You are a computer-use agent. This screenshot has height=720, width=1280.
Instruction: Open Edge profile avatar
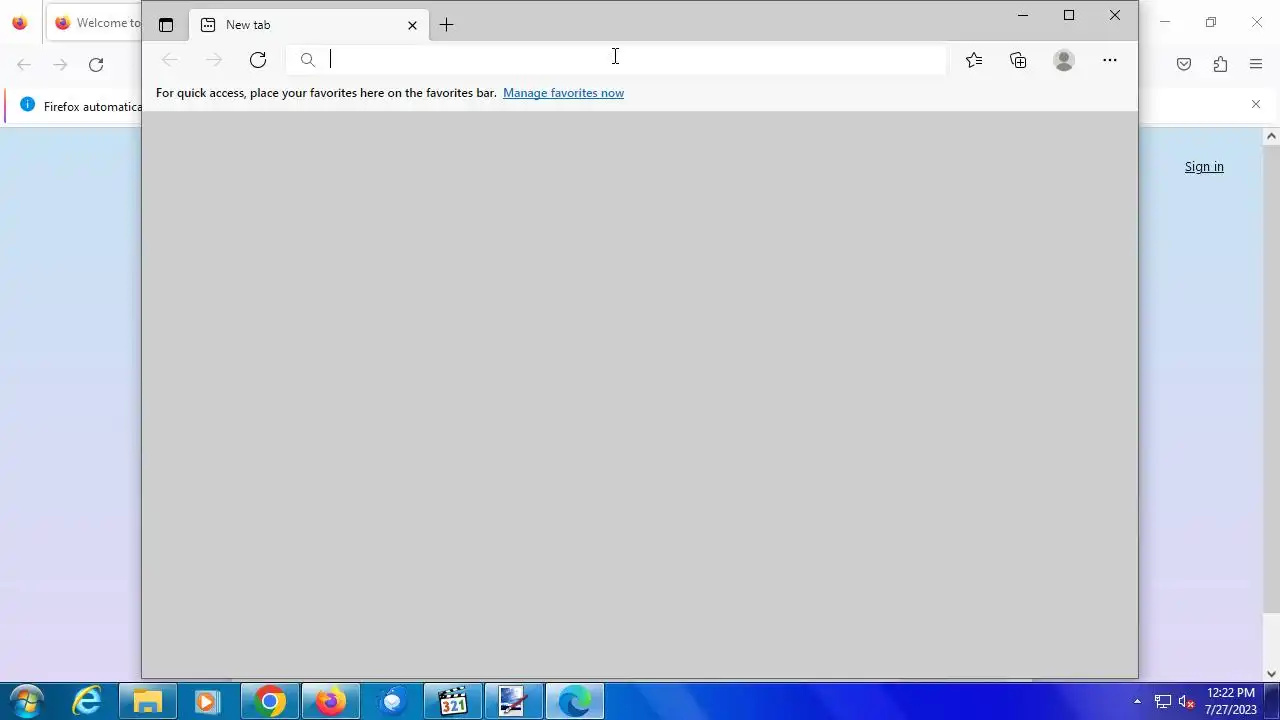pos(1064,60)
